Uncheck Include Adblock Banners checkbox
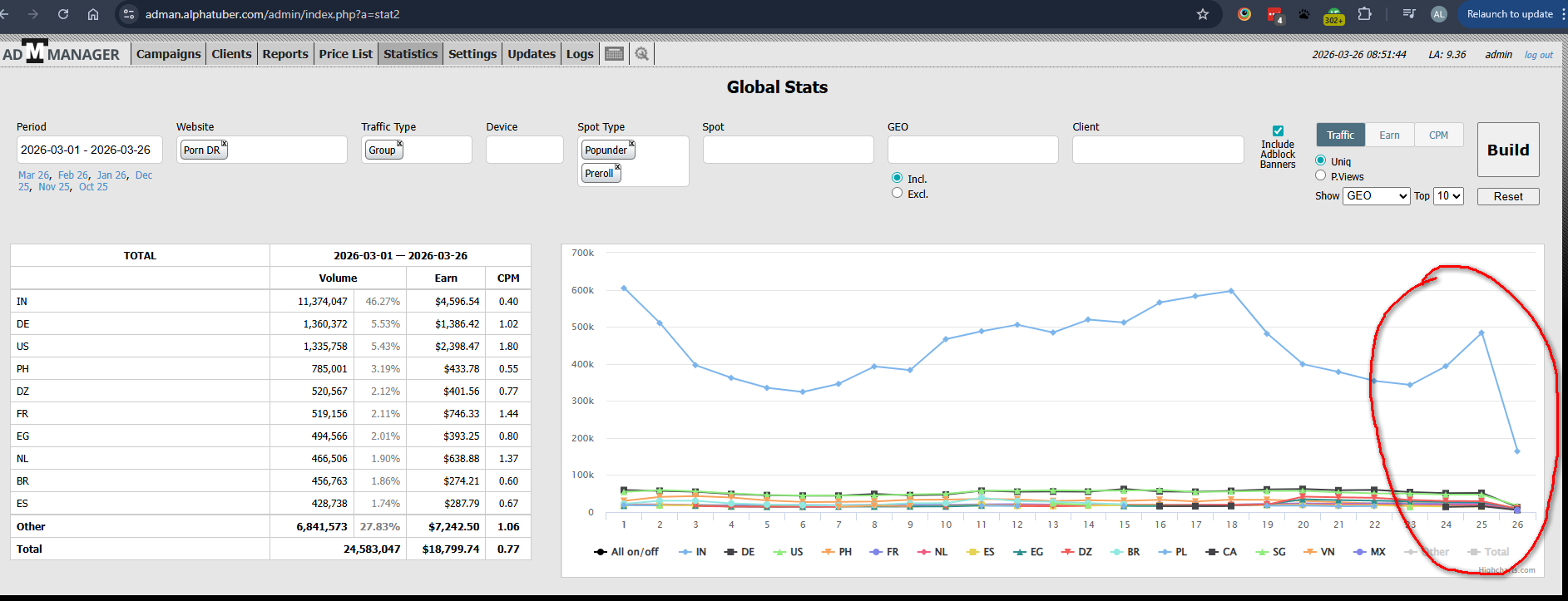The image size is (1568, 601). (x=1278, y=131)
